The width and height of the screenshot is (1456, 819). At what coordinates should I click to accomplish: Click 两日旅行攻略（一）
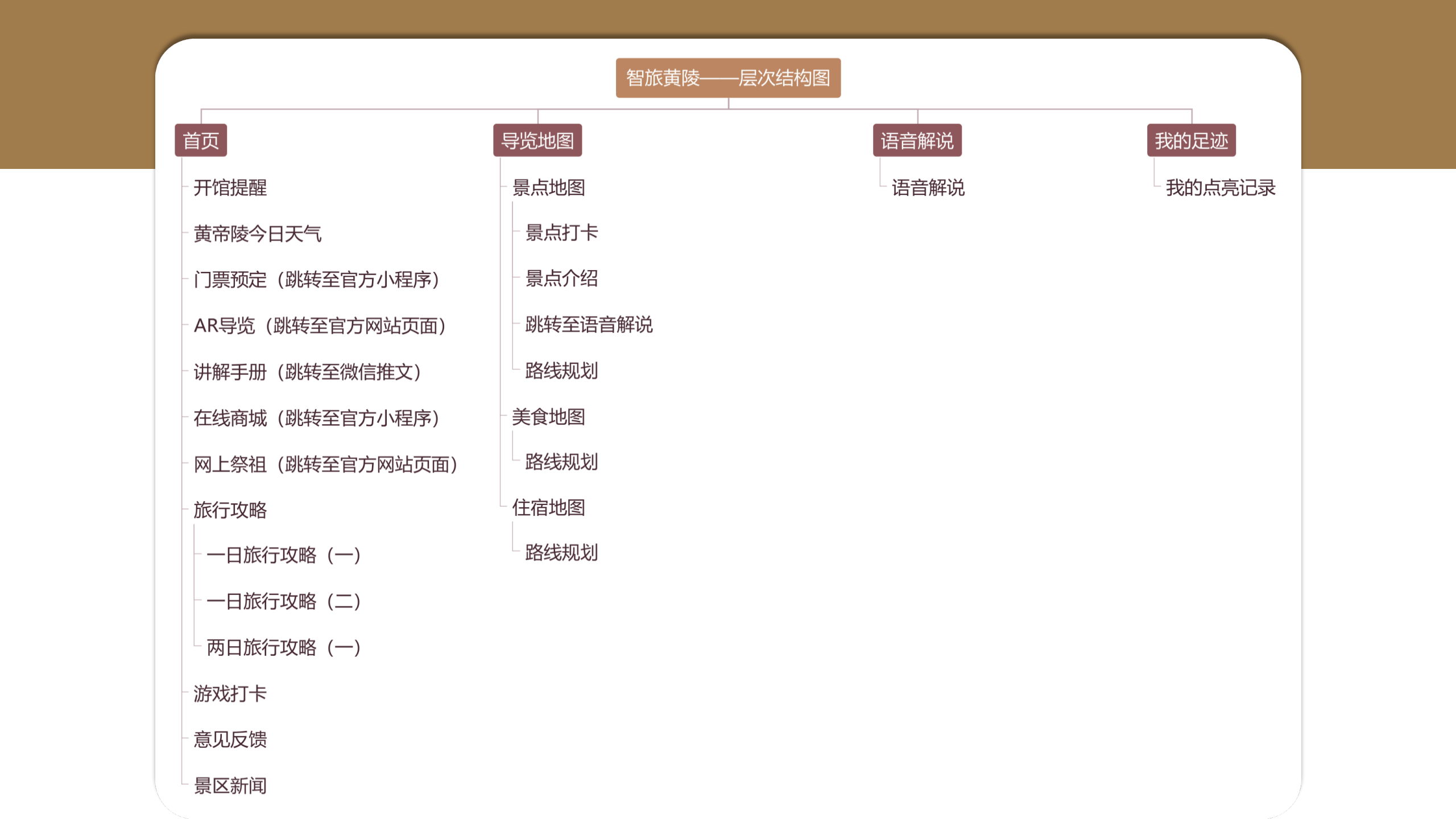[x=284, y=647]
